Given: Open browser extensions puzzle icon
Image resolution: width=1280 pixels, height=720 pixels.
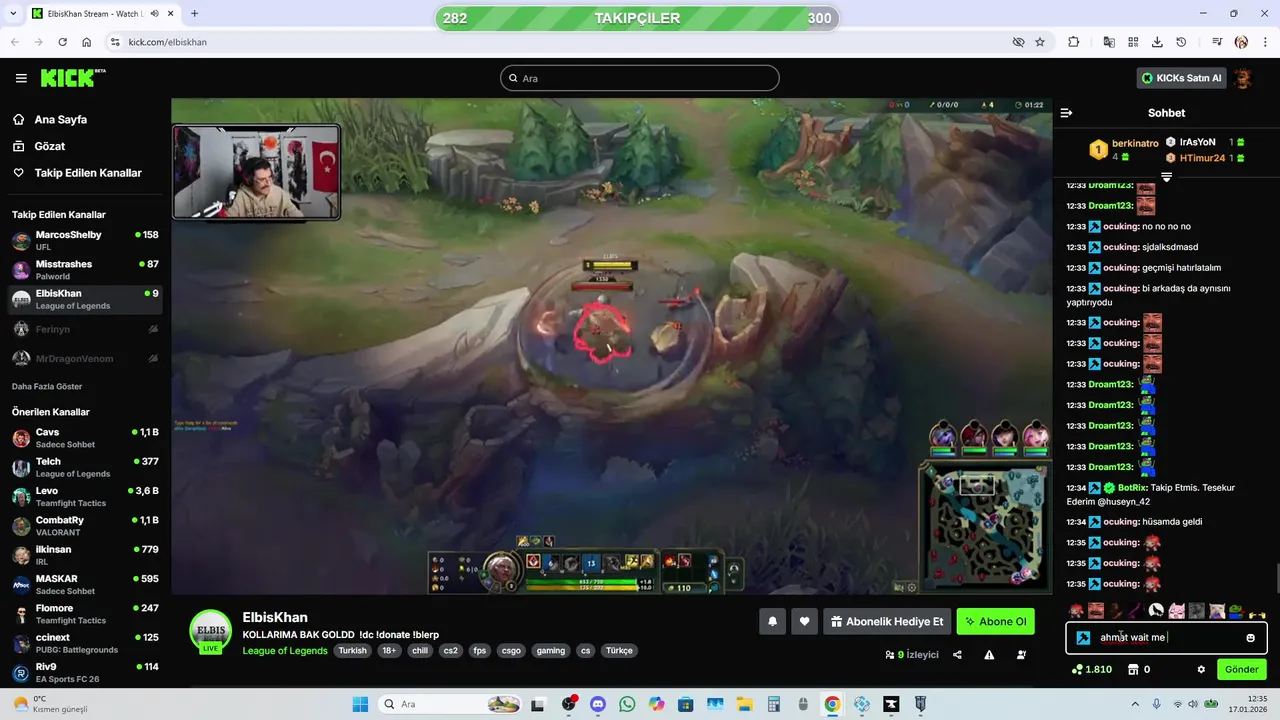Looking at the screenshot, I should pos(1074,42).
